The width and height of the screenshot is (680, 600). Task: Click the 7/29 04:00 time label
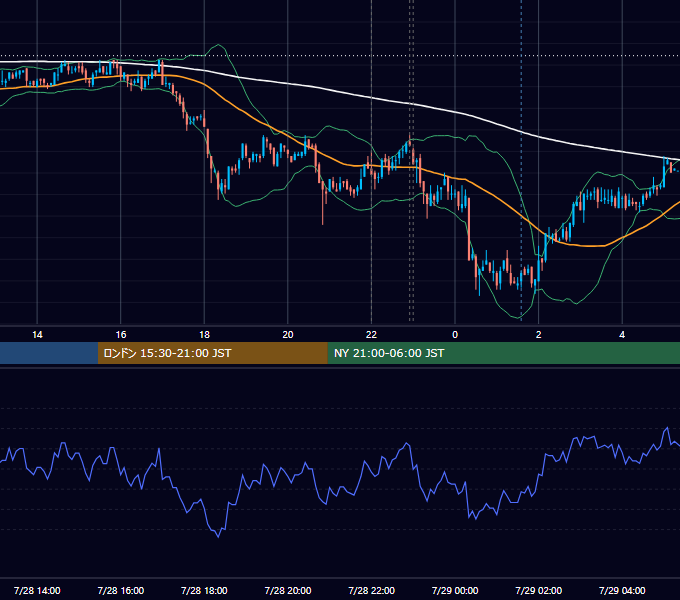622,590
